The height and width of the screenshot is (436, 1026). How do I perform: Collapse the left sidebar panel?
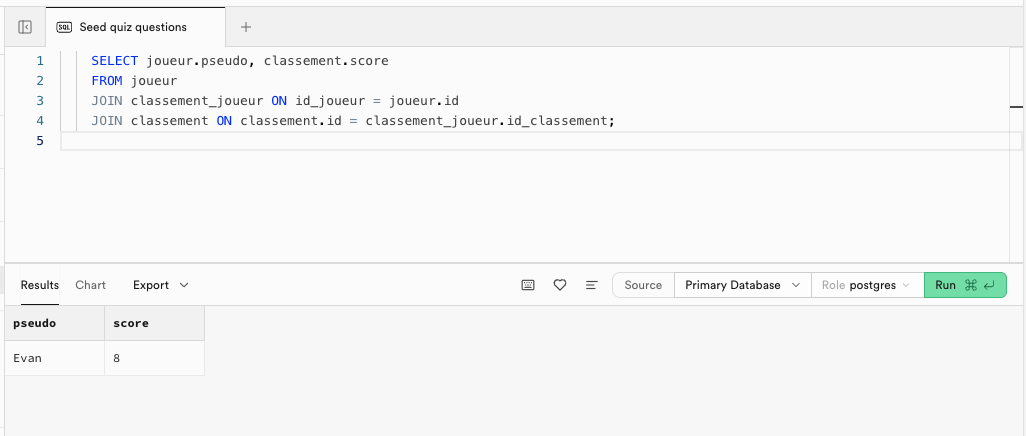(x=25, y=27)
